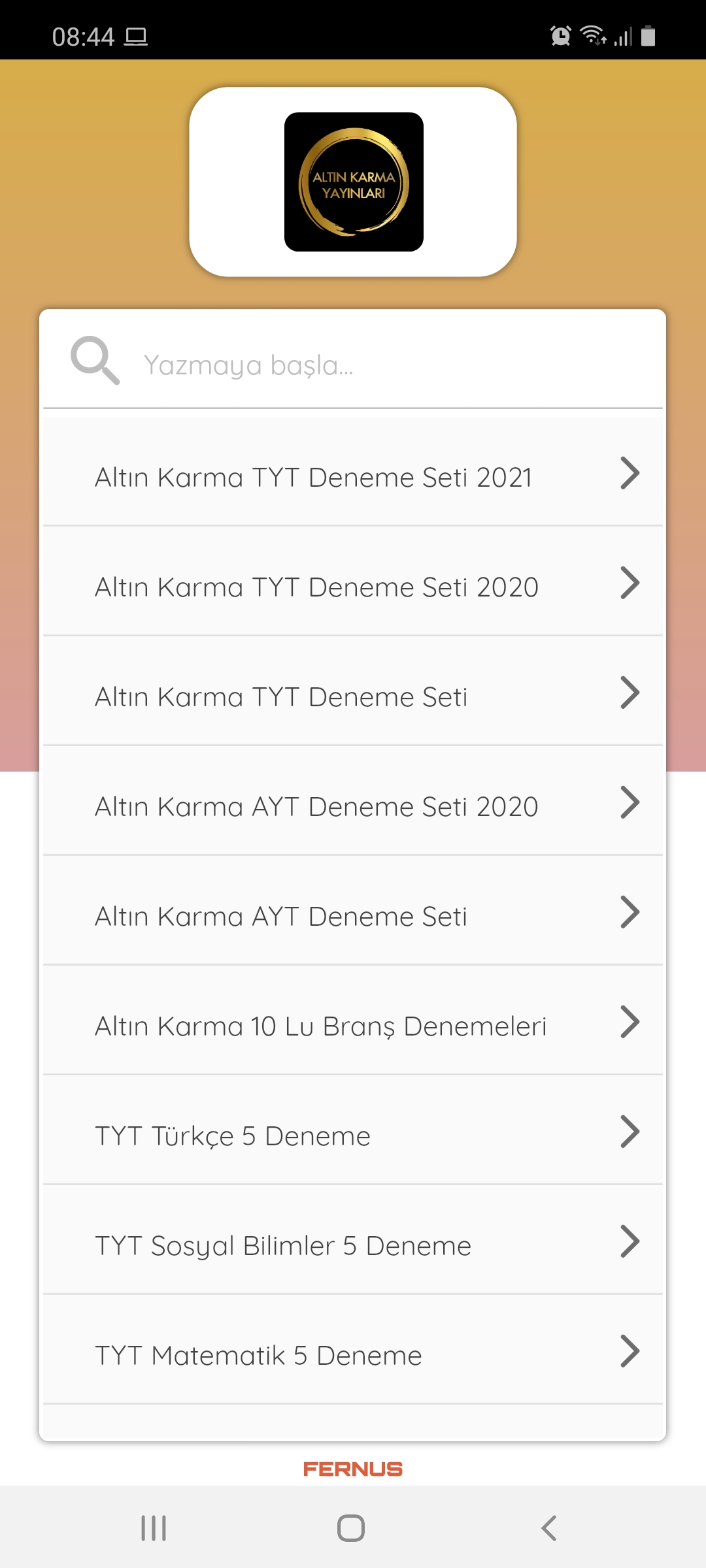Tap the Android home button
This screenshot has width=706, height=1568.
351,1528
